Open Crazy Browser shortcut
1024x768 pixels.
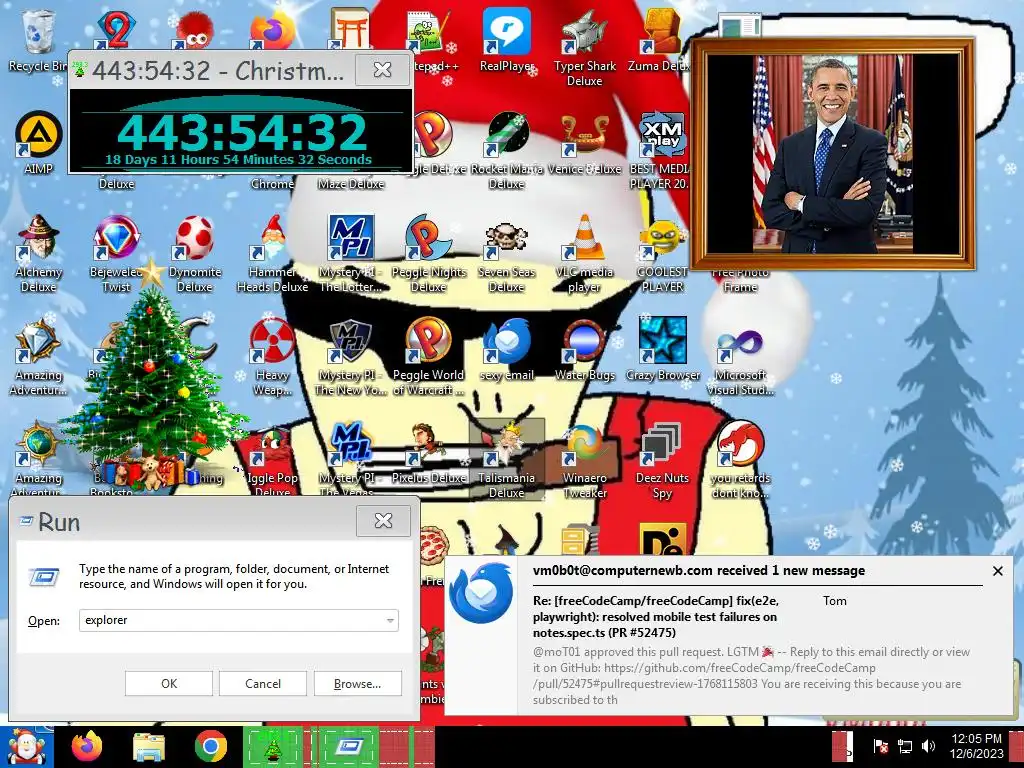click(x=662, y=349)
